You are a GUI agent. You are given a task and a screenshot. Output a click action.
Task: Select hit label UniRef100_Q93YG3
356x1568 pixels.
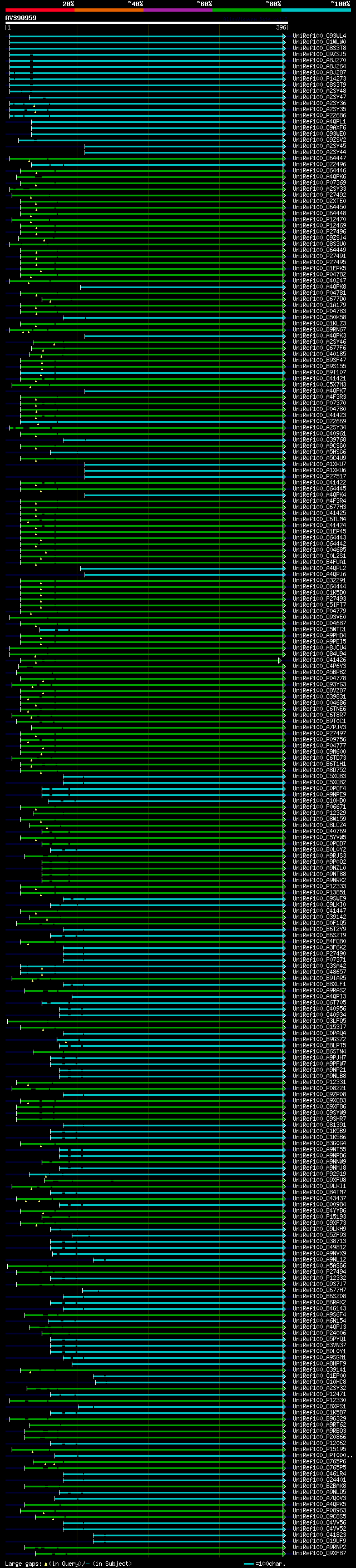319,685
